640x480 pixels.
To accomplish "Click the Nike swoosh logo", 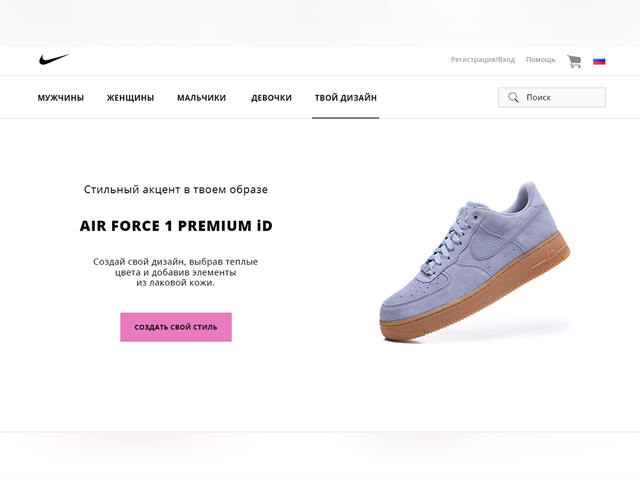I will click(x=54, y=59).
